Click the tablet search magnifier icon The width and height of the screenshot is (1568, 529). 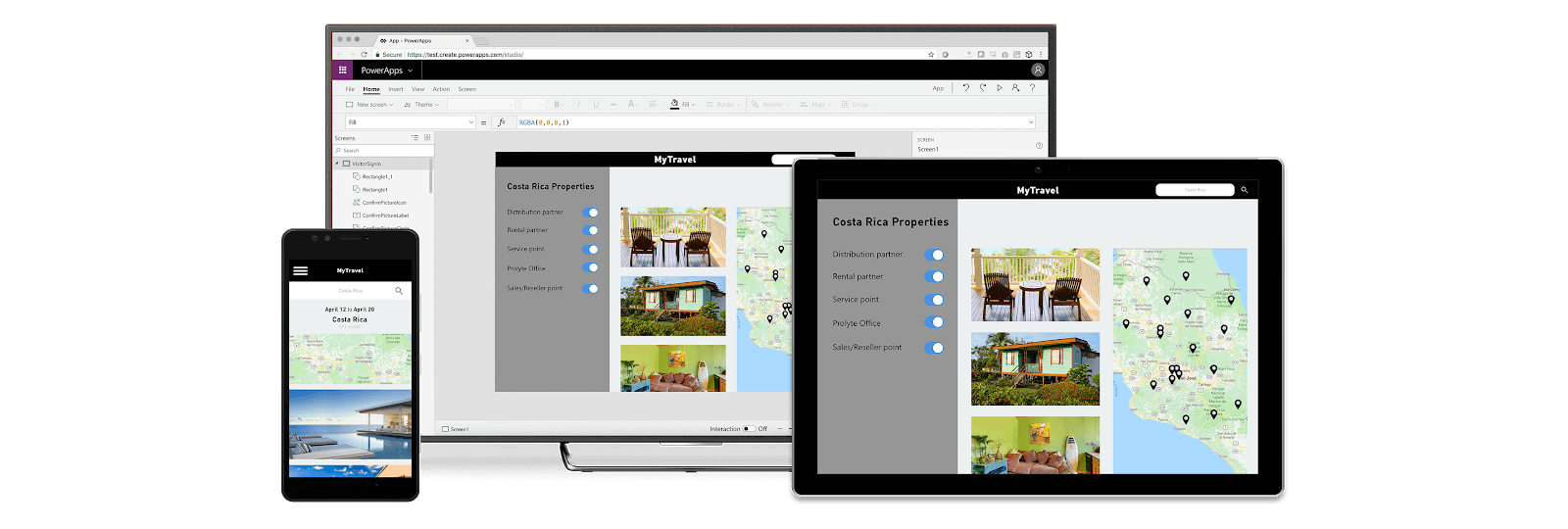(x=1245, y=190)
